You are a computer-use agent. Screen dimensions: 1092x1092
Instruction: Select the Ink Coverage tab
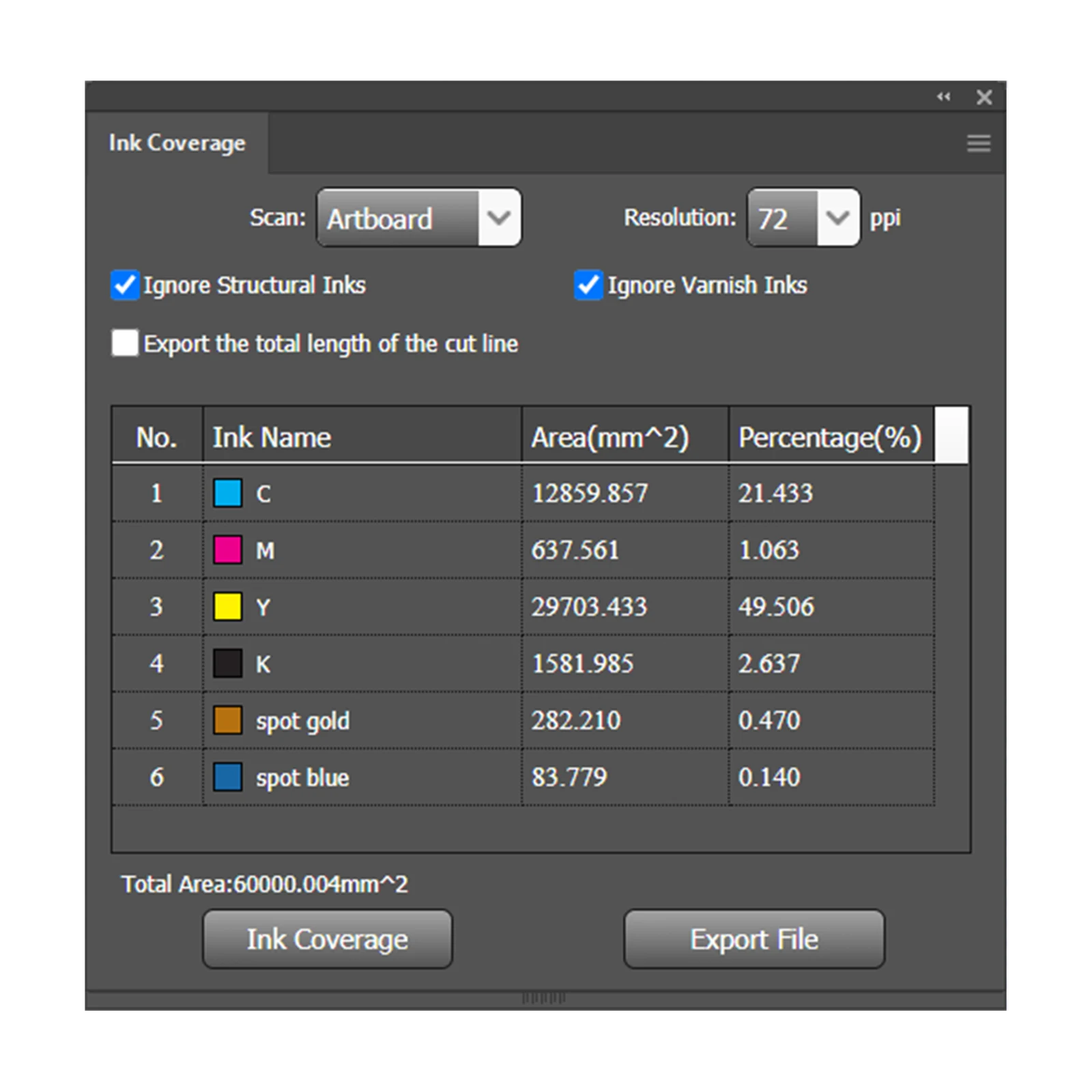177,143
